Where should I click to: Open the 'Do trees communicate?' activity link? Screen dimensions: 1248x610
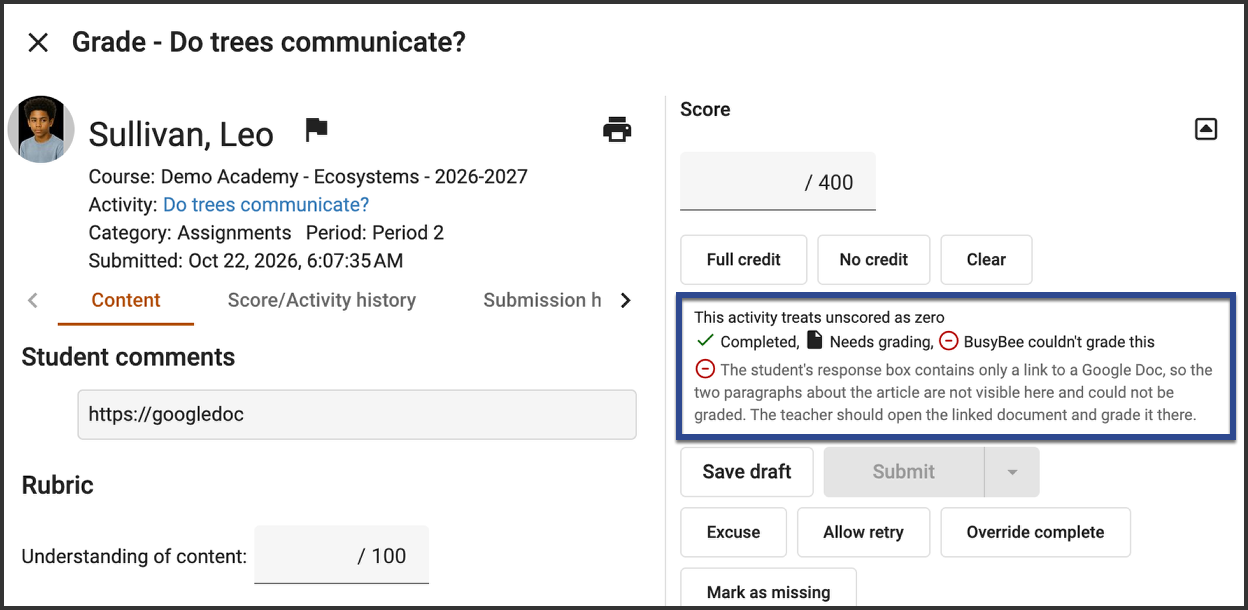[266, 205]
